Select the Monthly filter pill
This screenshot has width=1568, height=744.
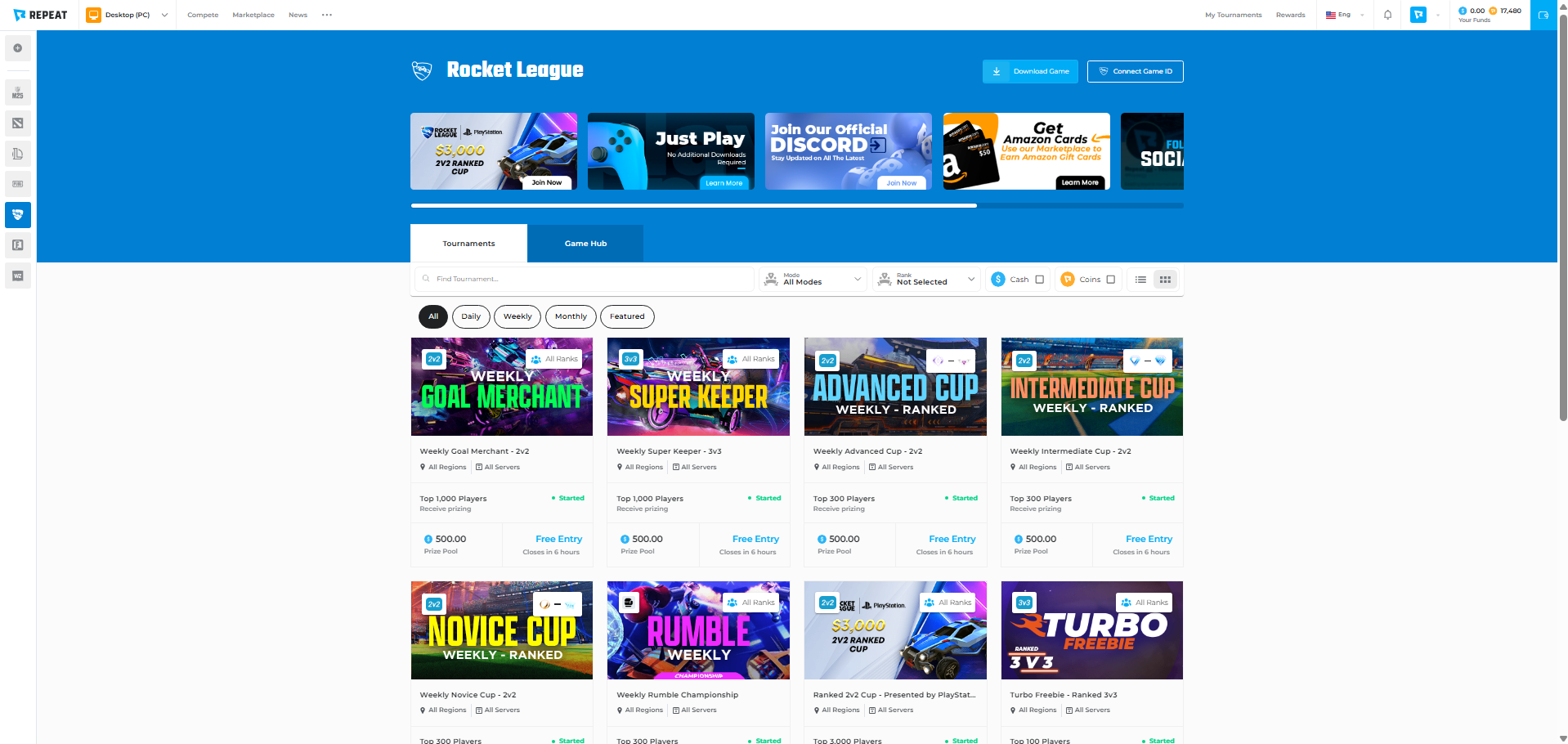click(571, 316)
